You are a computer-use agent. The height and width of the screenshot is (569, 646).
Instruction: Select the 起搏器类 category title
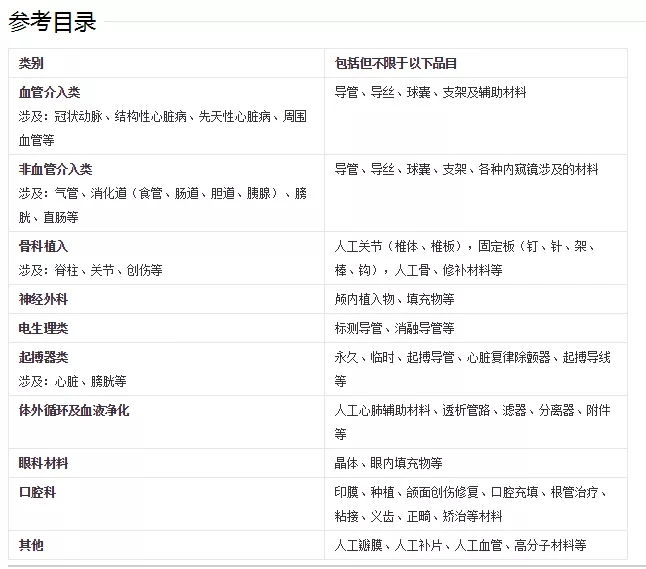pos(43,357)
